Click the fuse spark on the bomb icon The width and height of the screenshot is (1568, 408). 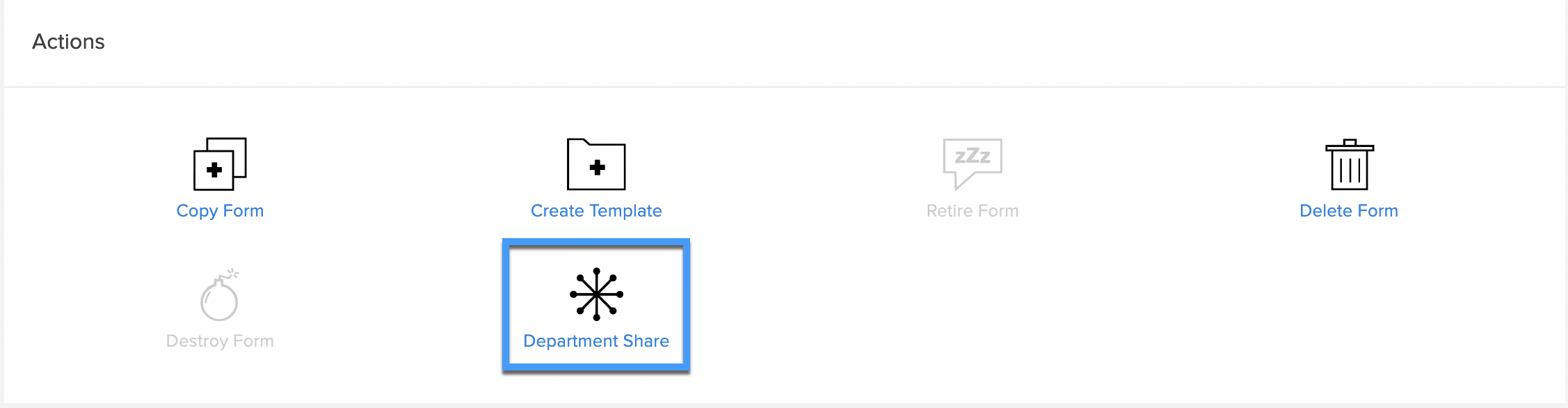point(233,273)
